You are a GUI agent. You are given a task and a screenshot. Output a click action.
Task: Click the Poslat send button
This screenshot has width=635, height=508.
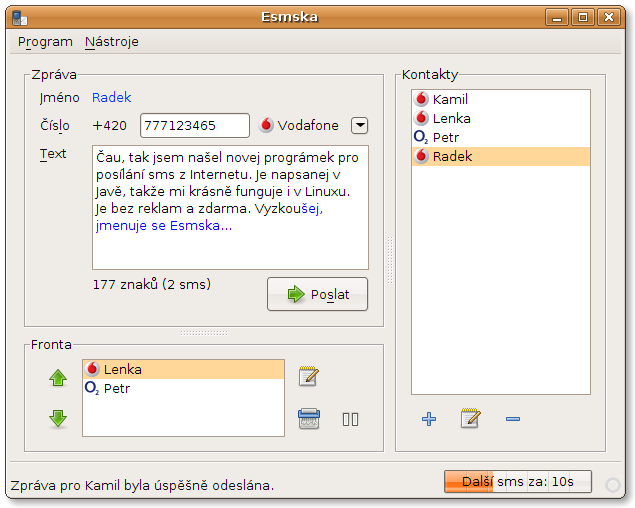[x=318, y=294]
